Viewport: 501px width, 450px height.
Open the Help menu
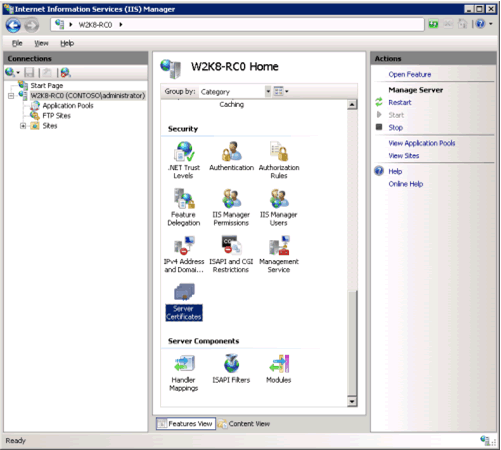[67, 43]
